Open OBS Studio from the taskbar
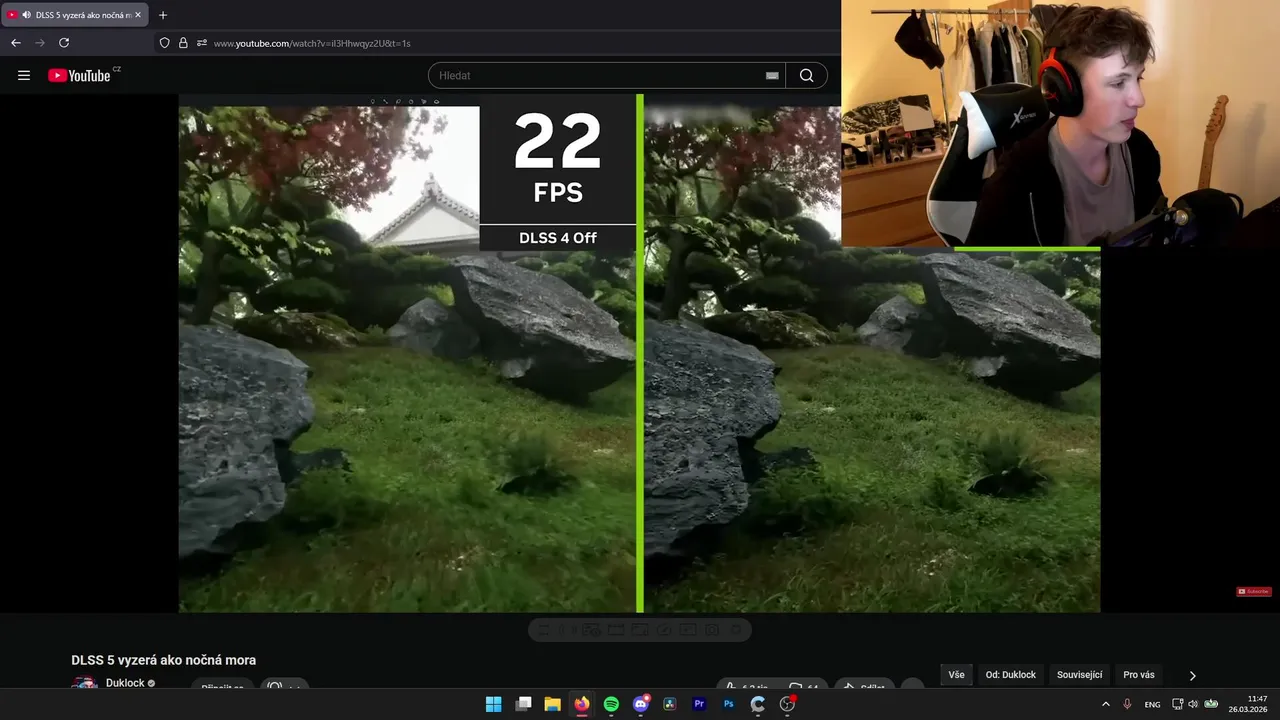This screenshot has height=720, width=1280. coord(787,704)
